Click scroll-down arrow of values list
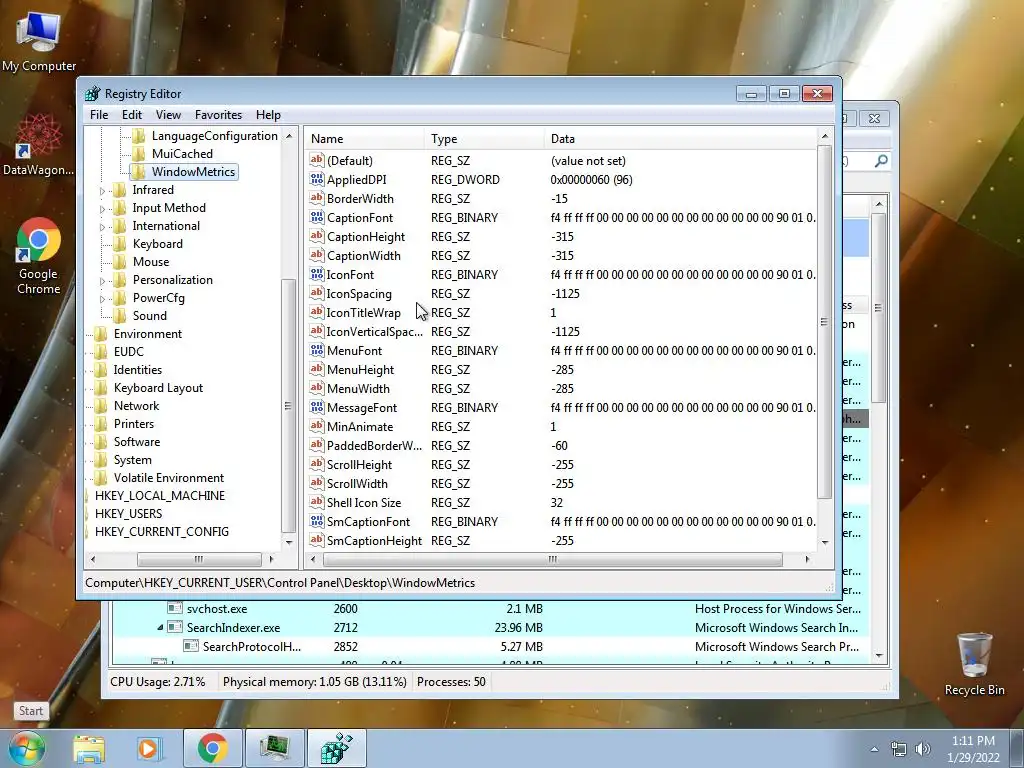The width and height of the screenshot is (1024, 768). click(x=825, y=542)
